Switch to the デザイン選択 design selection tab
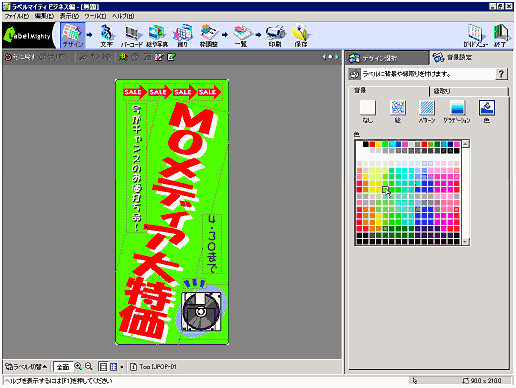 coord(387,58)
